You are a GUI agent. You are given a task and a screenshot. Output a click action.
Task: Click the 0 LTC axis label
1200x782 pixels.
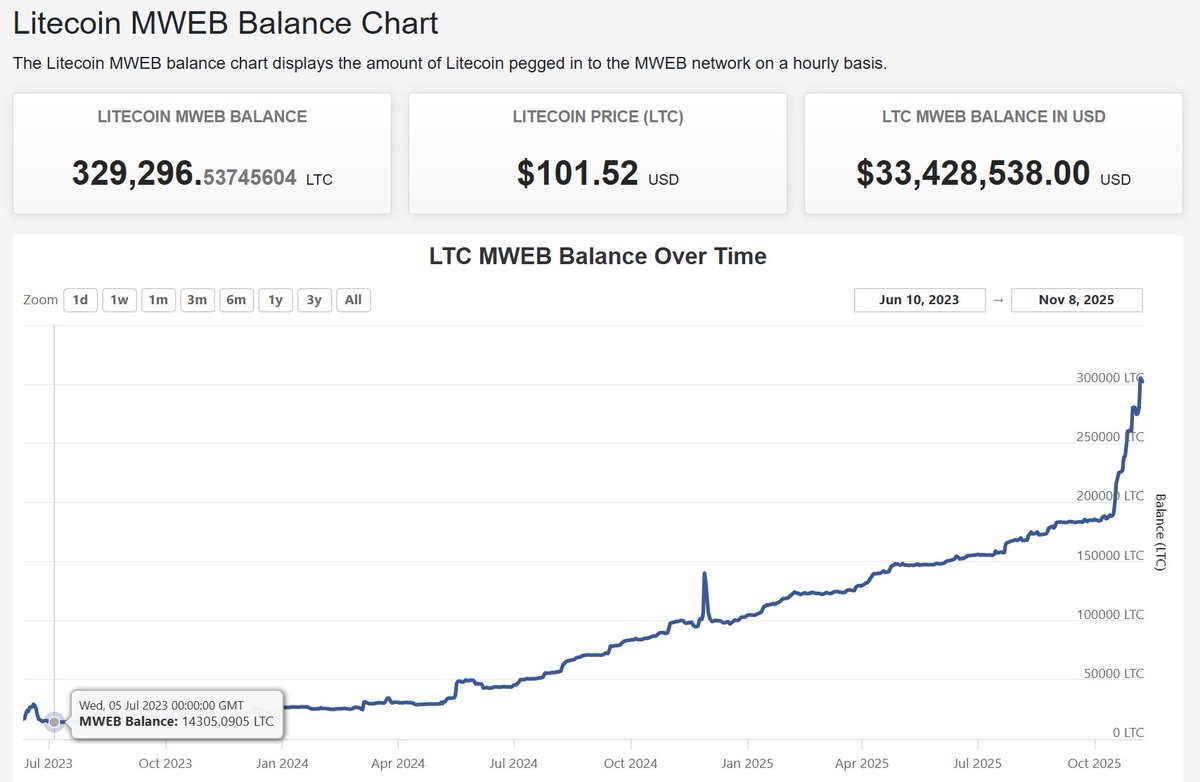[x=1126, y=732]
